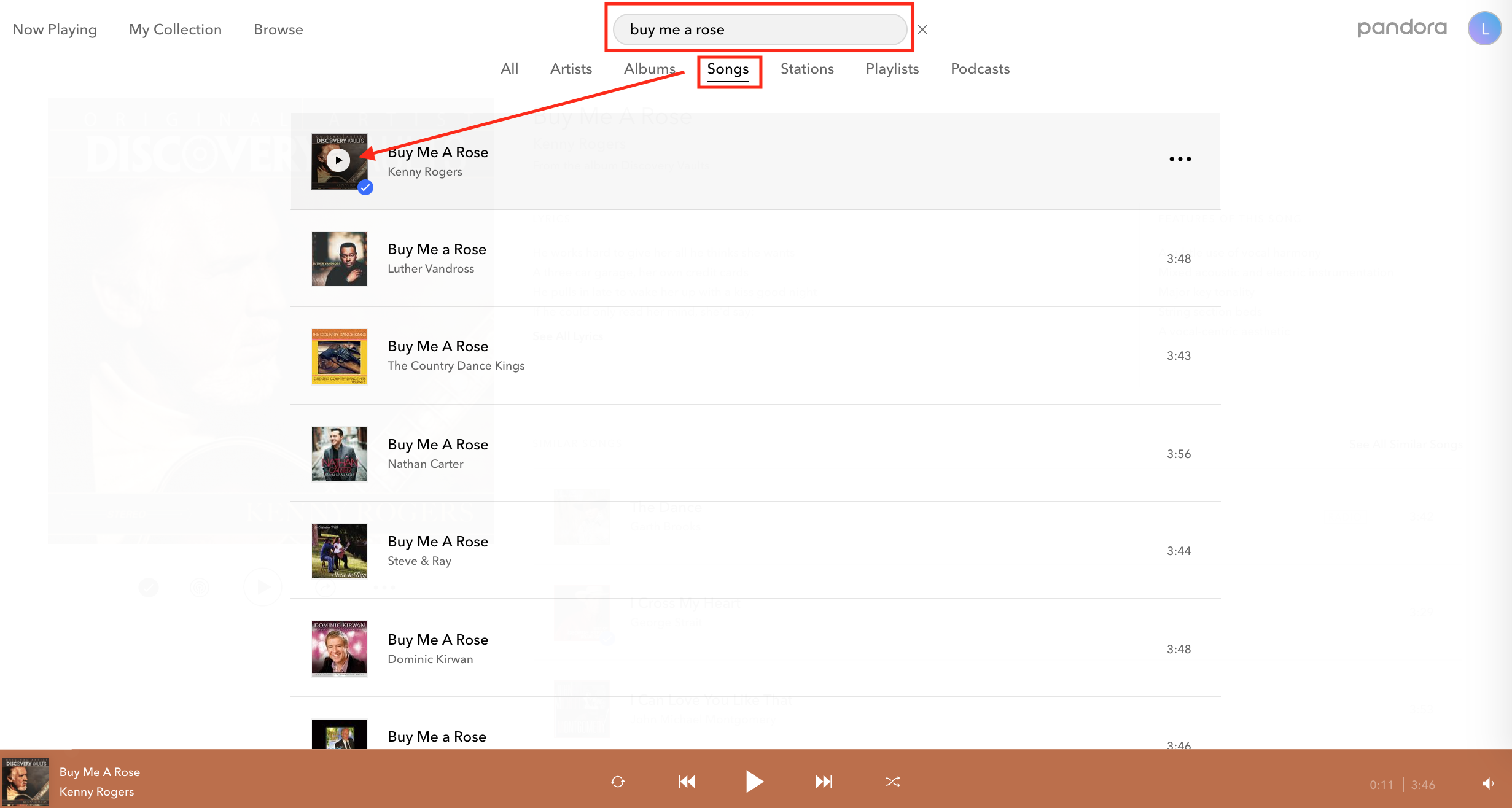1512x808 pixels.
Task: Enable shuffle playback
Action: (x=892, y=781)
